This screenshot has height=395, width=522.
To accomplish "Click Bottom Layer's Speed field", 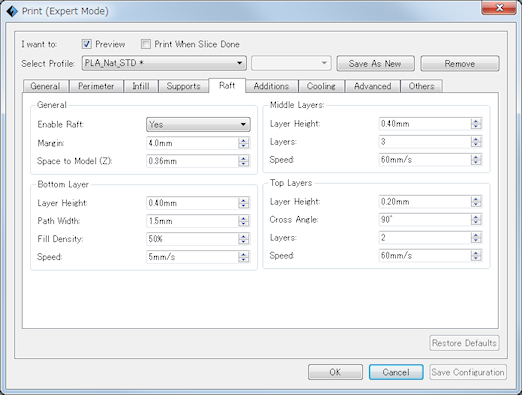I will pyautogui.click(x=192, y=257).
